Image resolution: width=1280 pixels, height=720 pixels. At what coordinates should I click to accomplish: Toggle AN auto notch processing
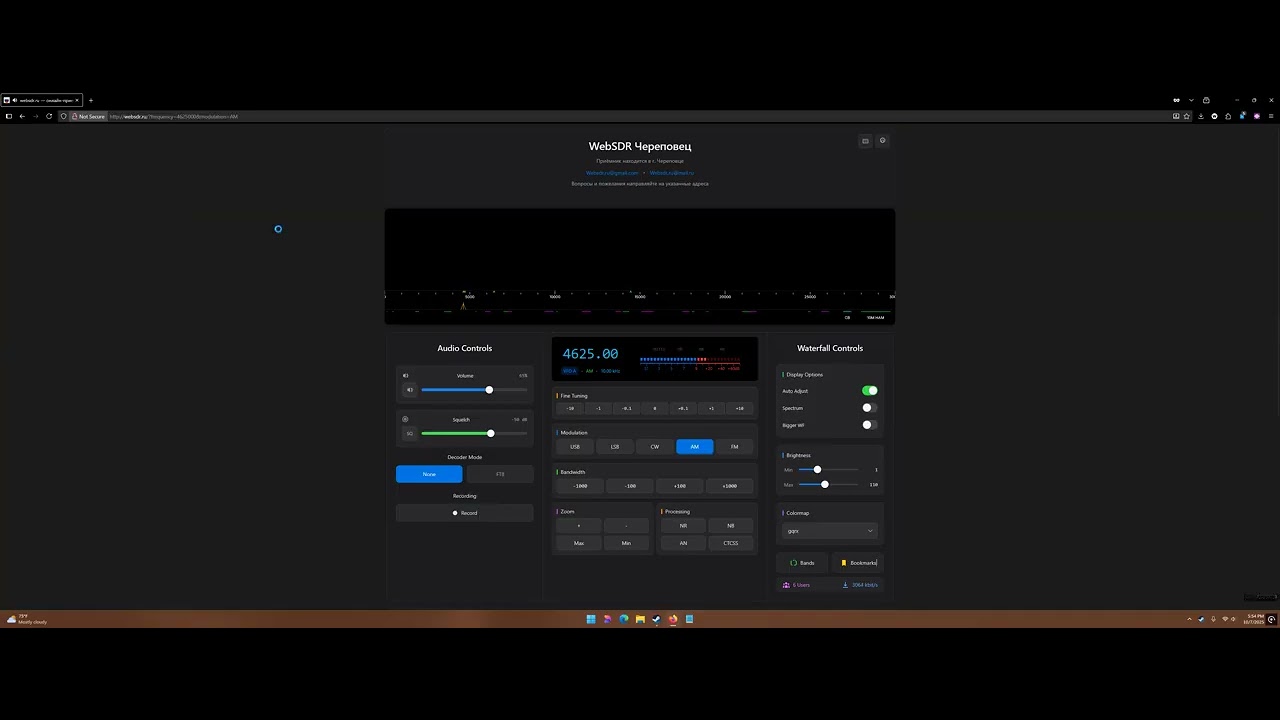tap(683, 543)
